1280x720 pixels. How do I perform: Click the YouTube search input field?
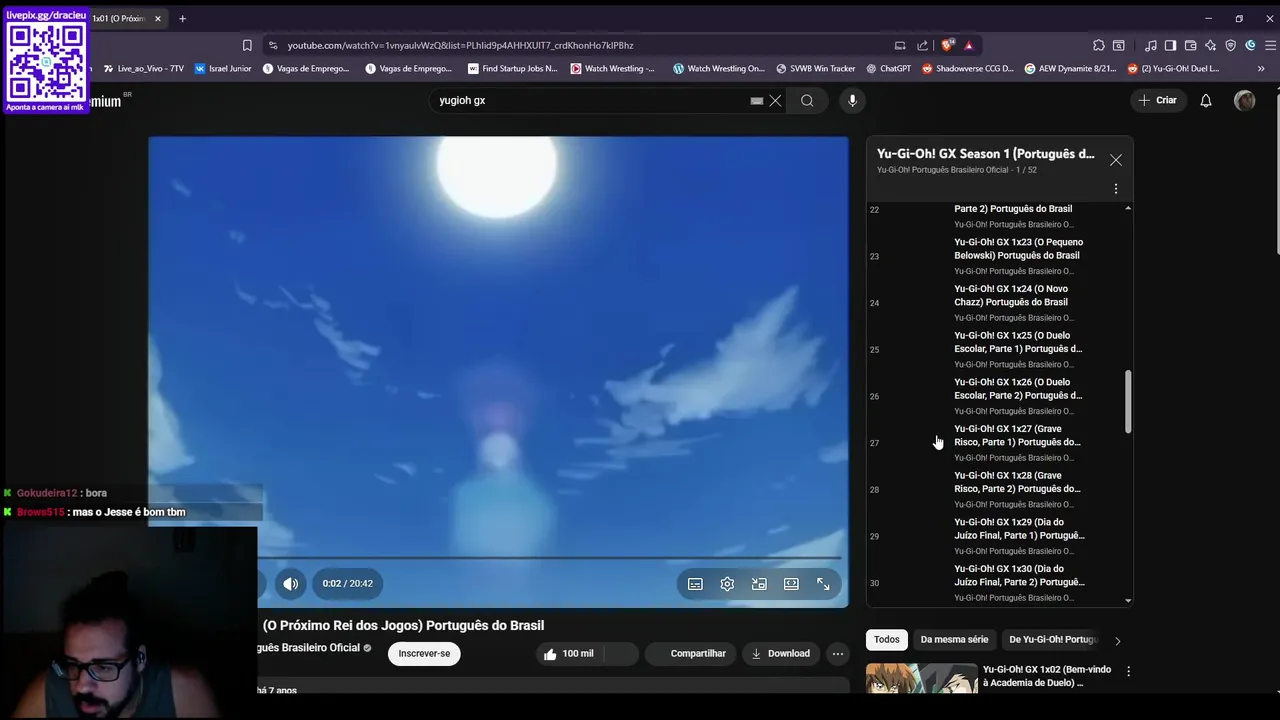(x=595, y=100)
